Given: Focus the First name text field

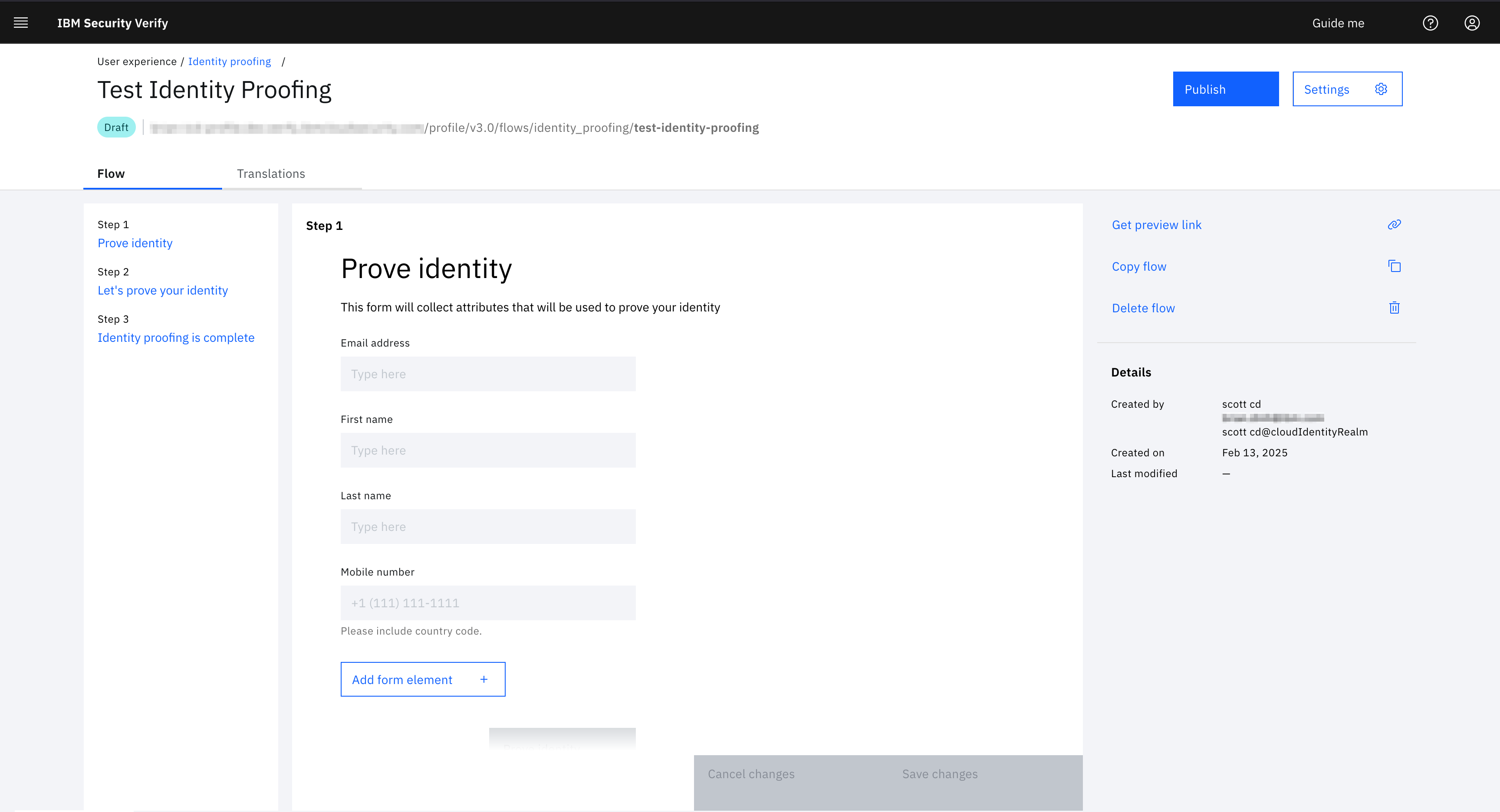Looking at the screenshot, I should [x=487, y=450].
